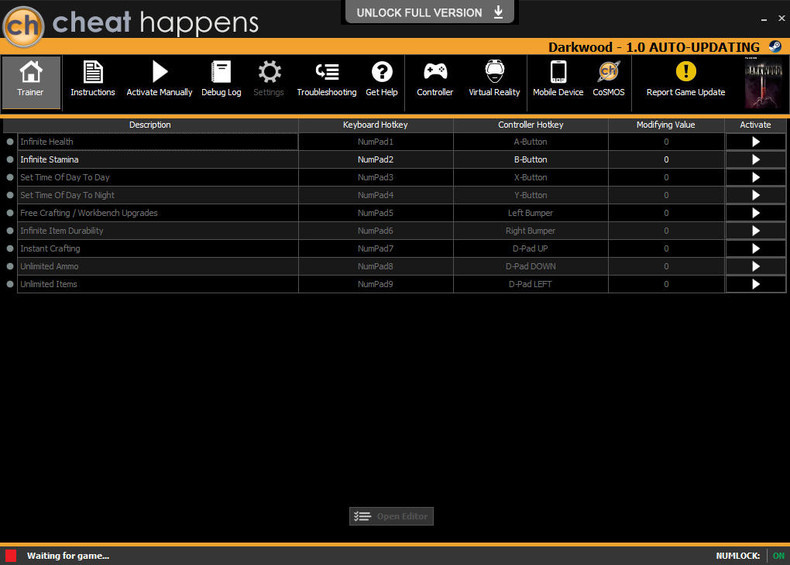
Task: Select Right Bumper controller hotkey cell
Action: [531, 231]
